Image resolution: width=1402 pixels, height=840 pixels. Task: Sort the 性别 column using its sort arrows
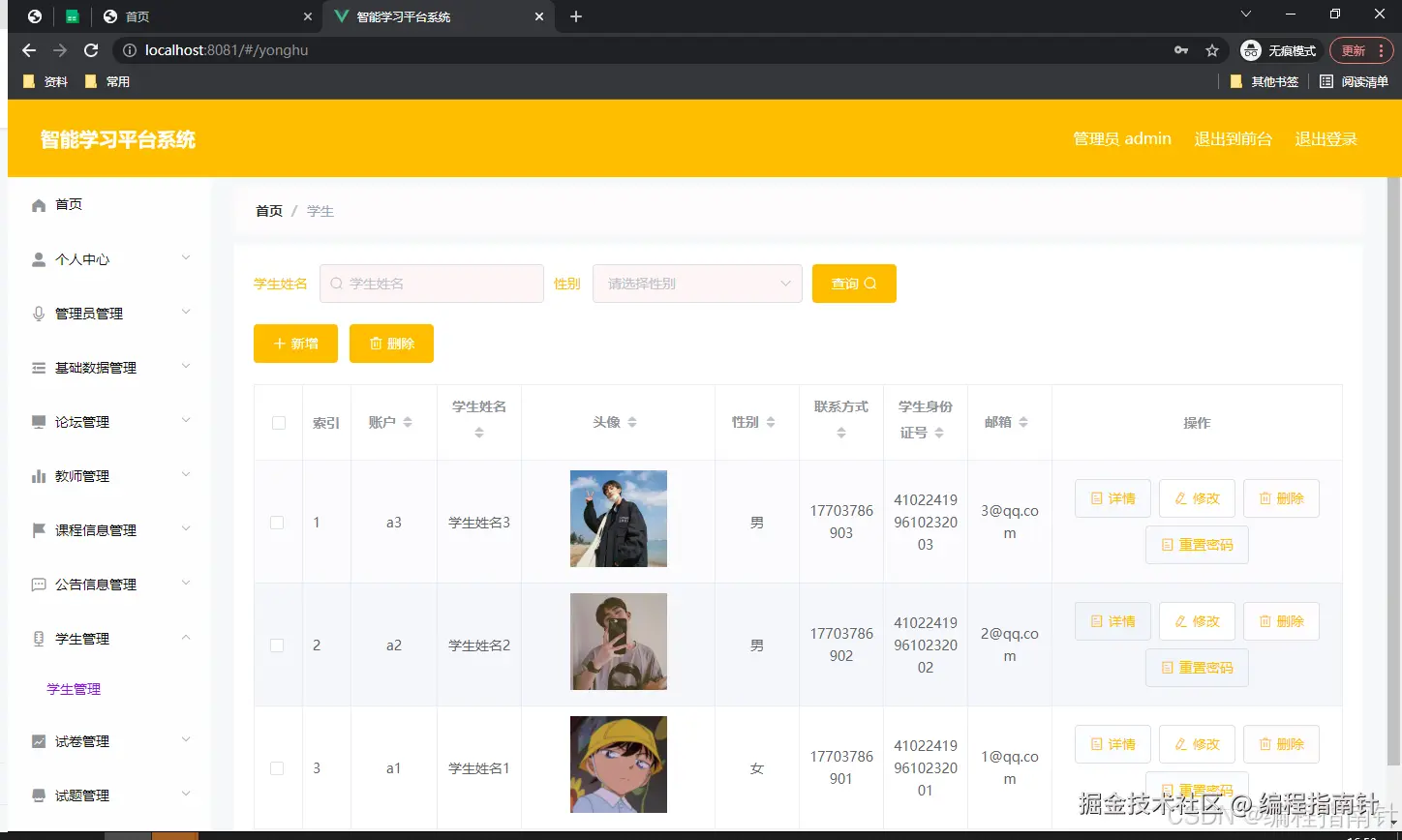pos(771,423)
